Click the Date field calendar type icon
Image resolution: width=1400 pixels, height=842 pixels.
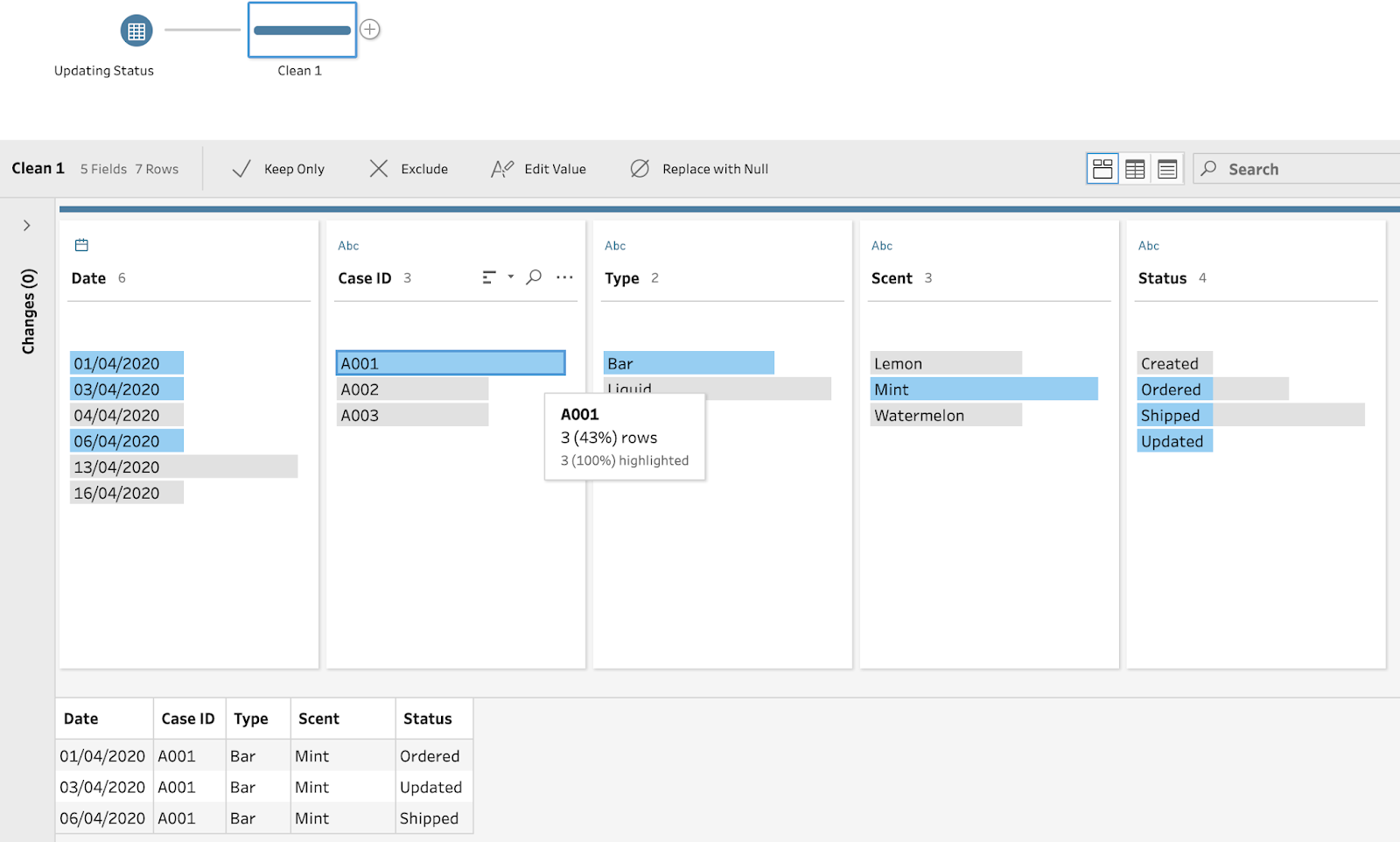pyautogui.click(x=81, y=245)
